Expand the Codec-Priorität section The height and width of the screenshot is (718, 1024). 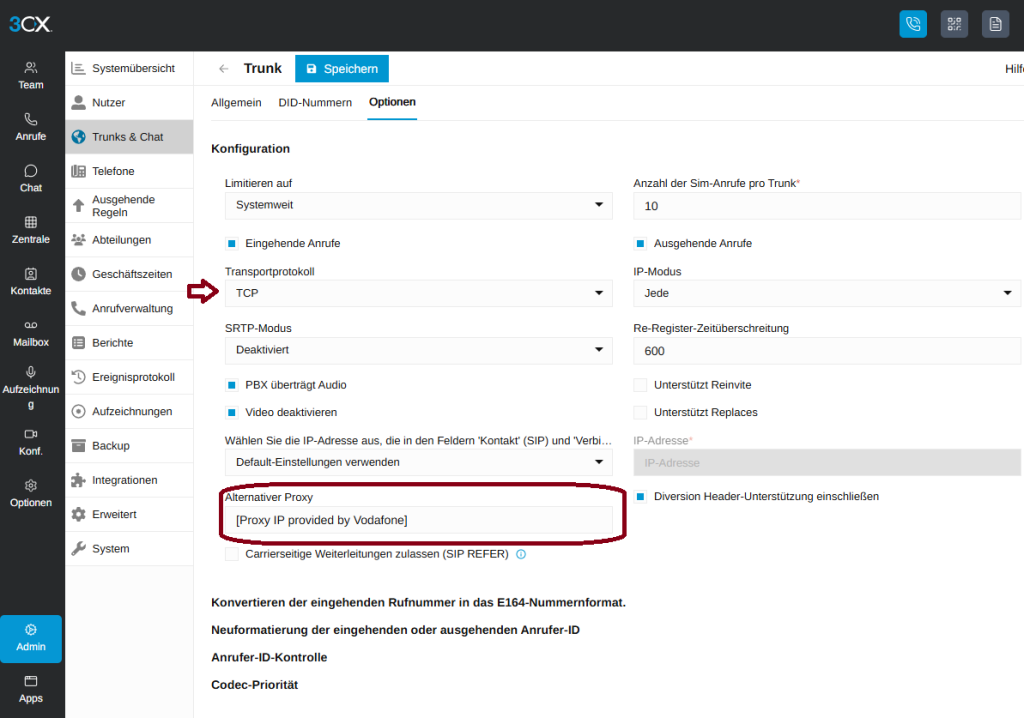click(x=254, y=685)
